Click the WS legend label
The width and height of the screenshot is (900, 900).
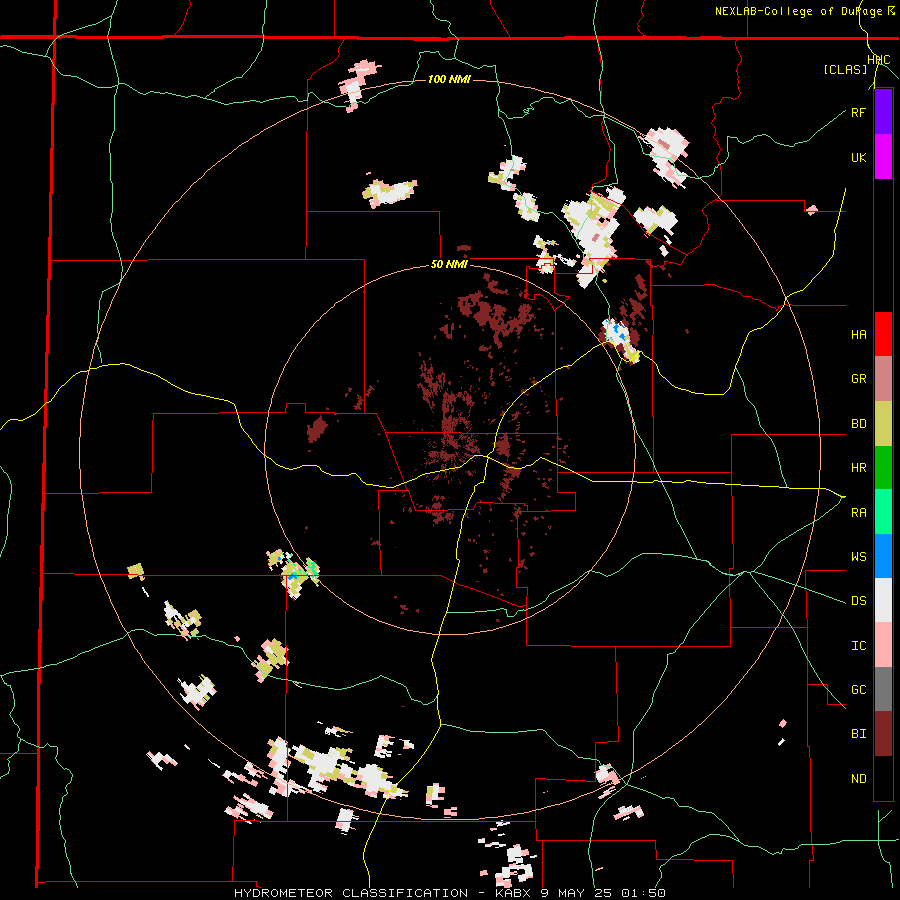[858, 557]
